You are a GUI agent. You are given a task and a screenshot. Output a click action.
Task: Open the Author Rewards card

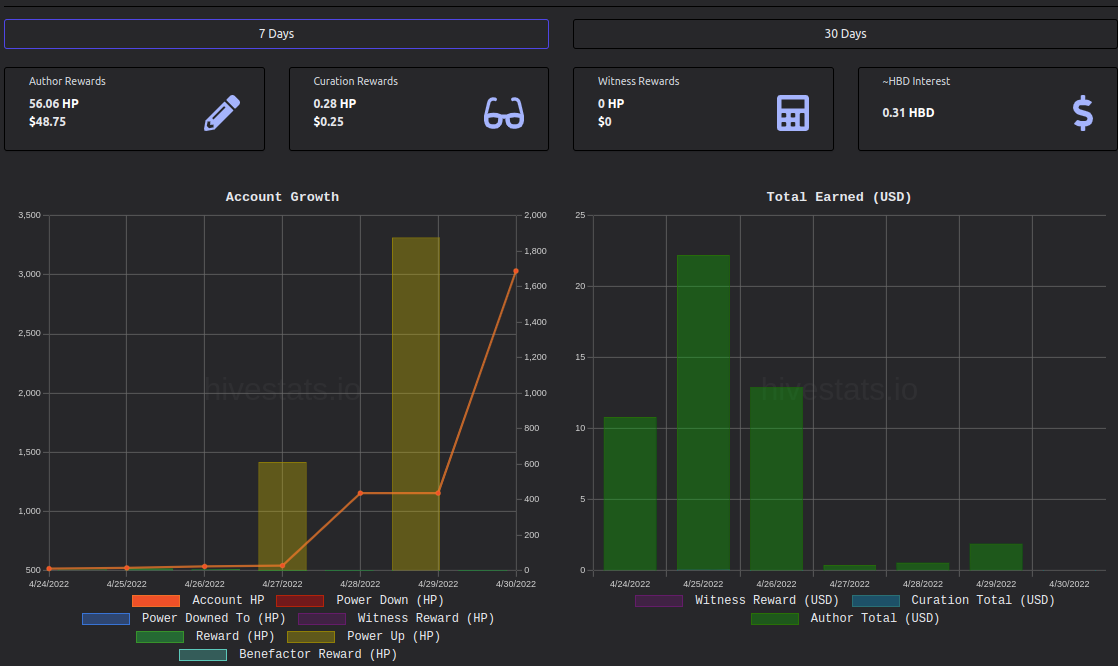click(x=135, y=109)
